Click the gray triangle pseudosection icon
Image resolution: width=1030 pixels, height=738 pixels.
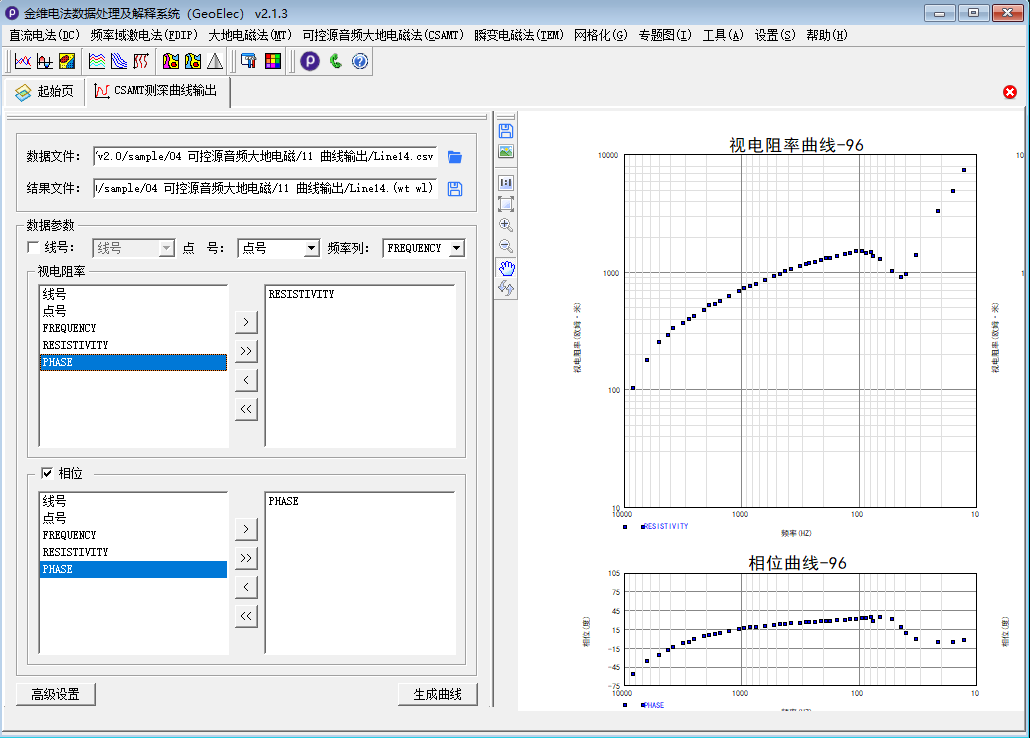[x=215, y=62]
